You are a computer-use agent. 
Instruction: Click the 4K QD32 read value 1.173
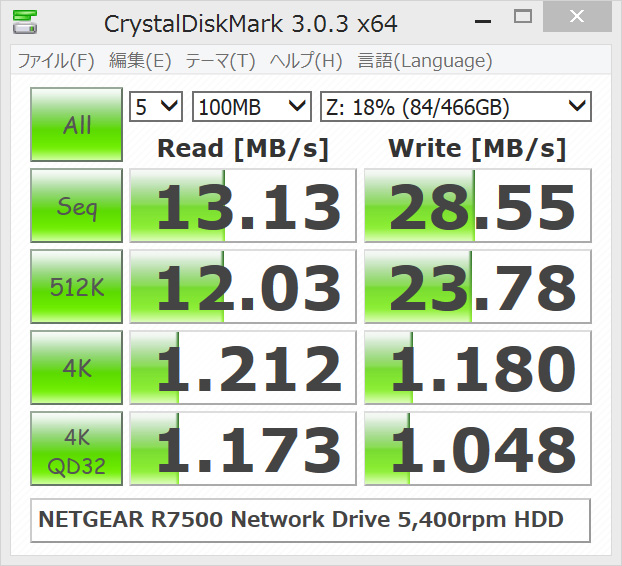click(x=243, y=449)
